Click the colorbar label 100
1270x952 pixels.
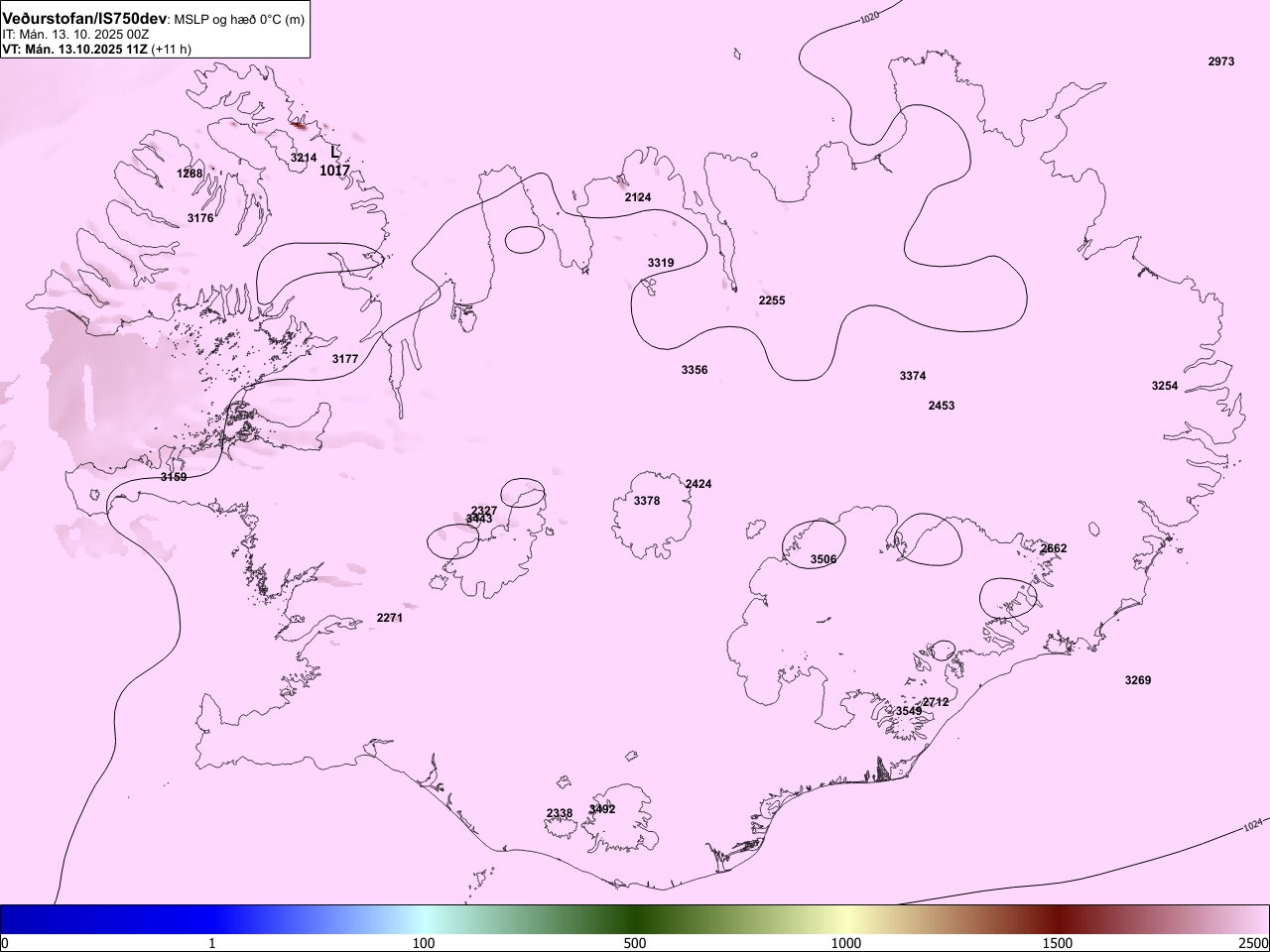click(424, 943)
